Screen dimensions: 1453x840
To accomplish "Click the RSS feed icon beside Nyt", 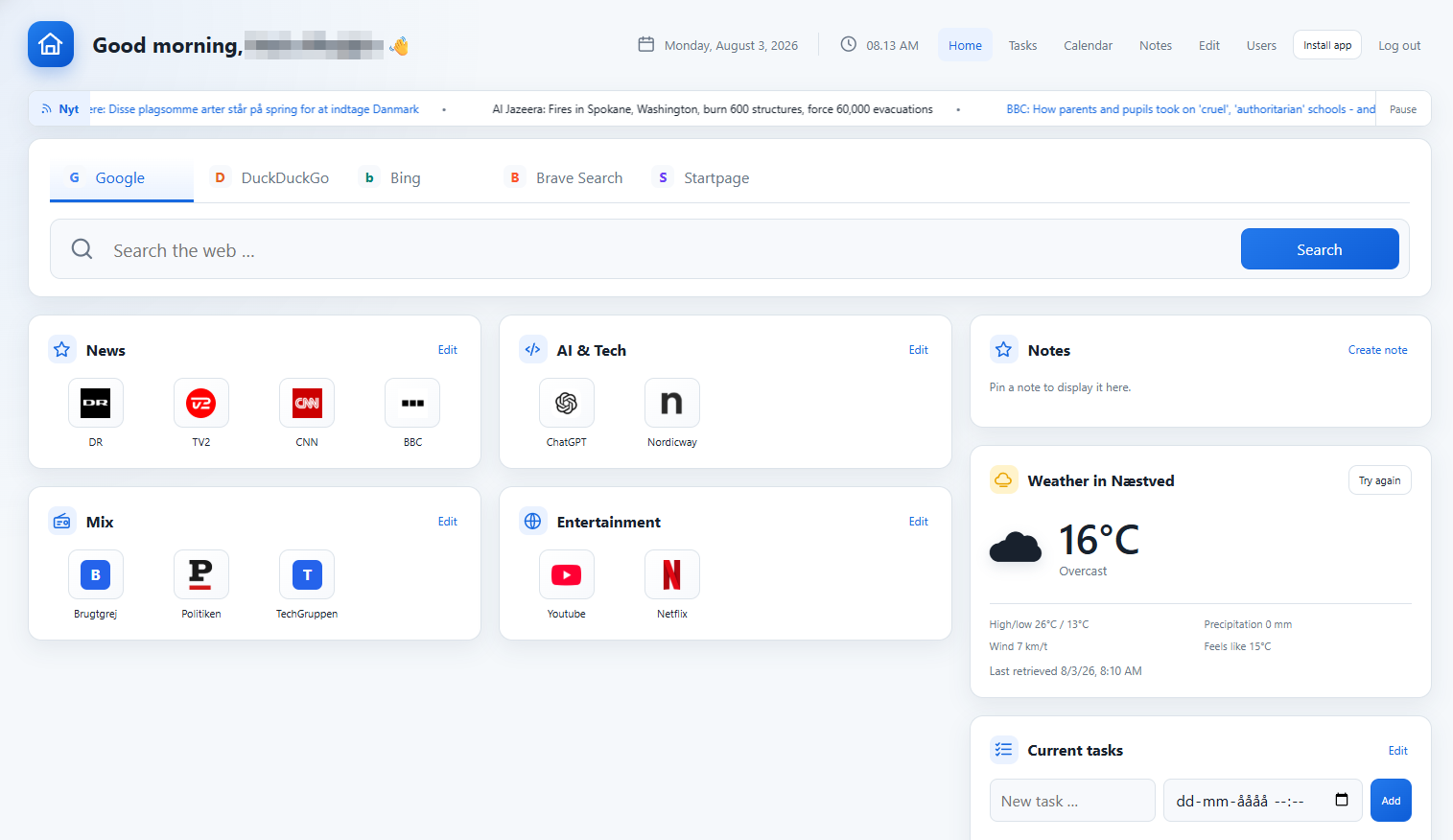I will click(x=47, y=109).
